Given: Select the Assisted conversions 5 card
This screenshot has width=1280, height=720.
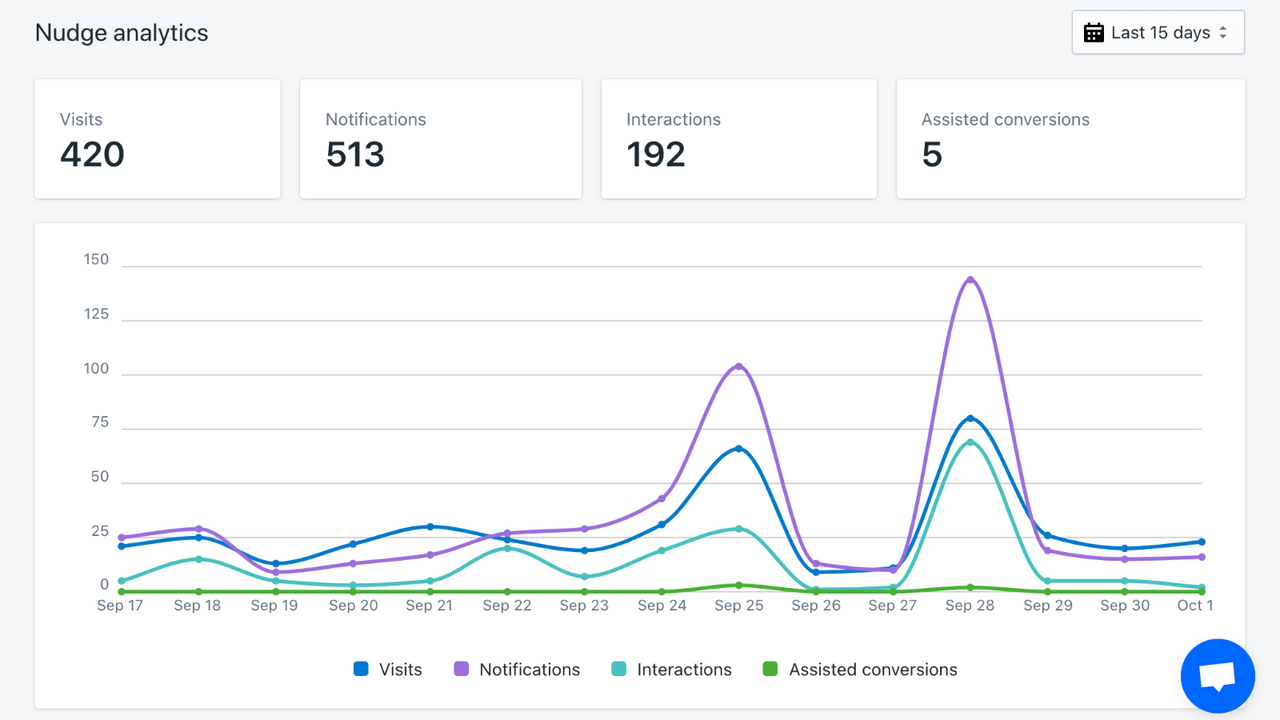Looking at the screenshot, I should click(x=1071, y=139).
